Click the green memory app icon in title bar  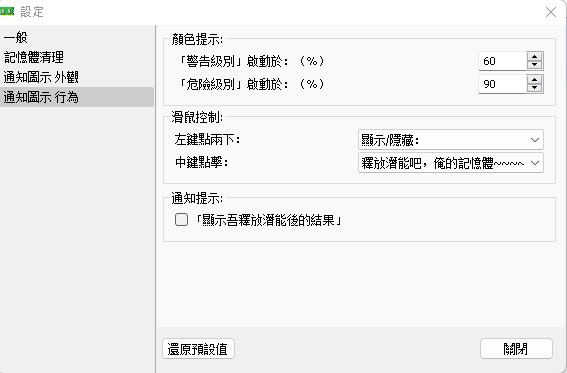pyautogui.click(x=7, y=11)
